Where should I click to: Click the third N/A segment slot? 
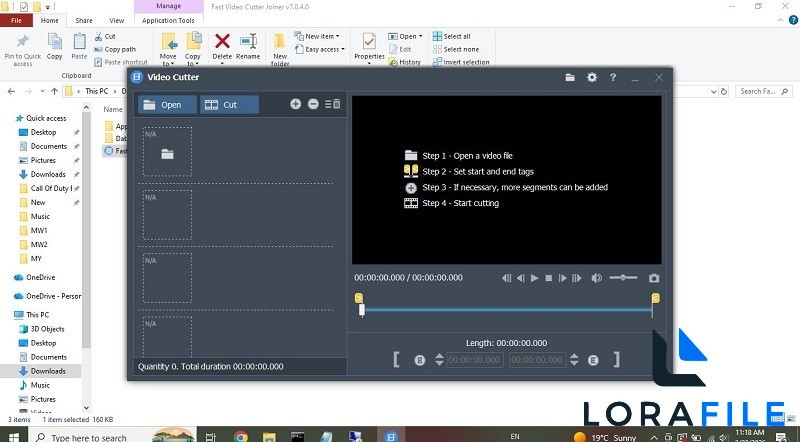(167, 278)
